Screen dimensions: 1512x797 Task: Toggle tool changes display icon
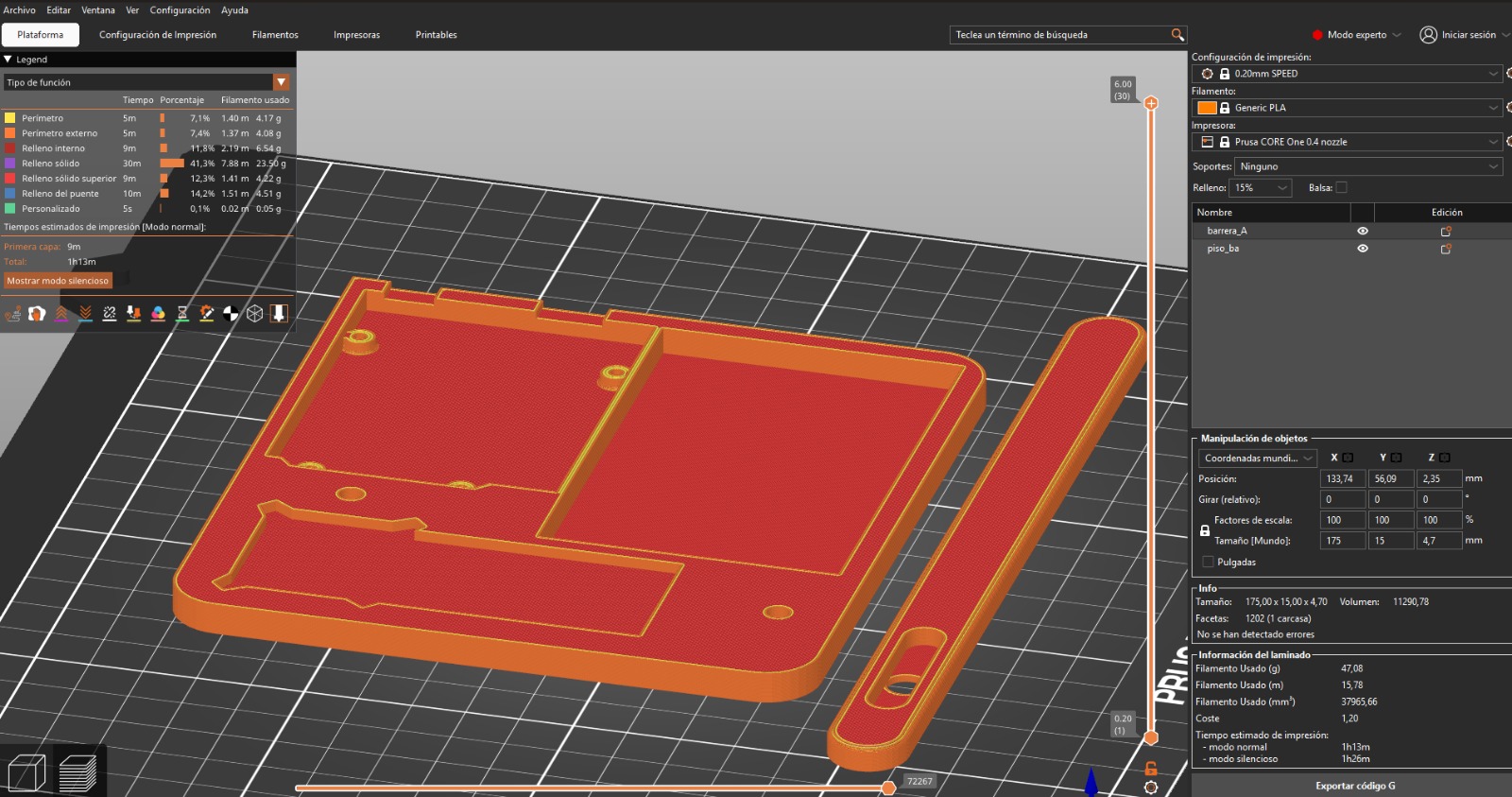(133, 314)
